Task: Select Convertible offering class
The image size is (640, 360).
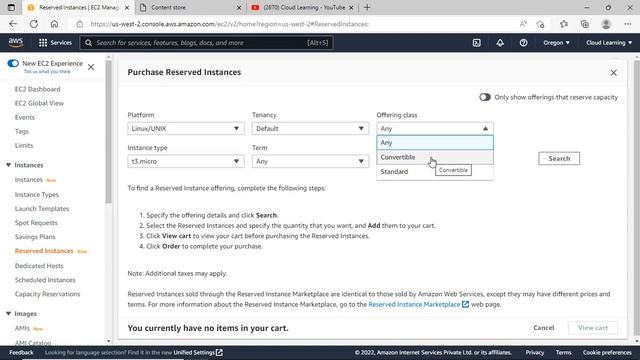Action: (435, 157)
